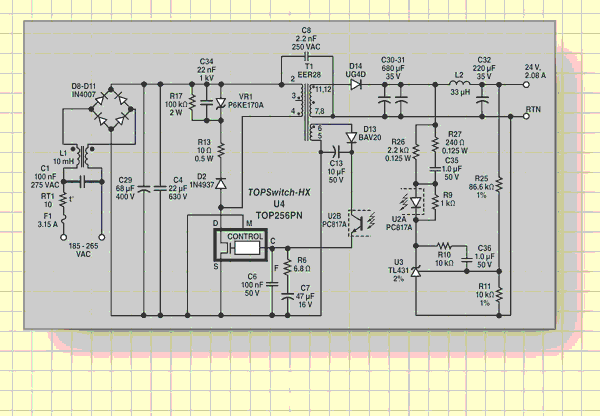Click the C36 1.0 µF 50 V label

tap(484, 256)
